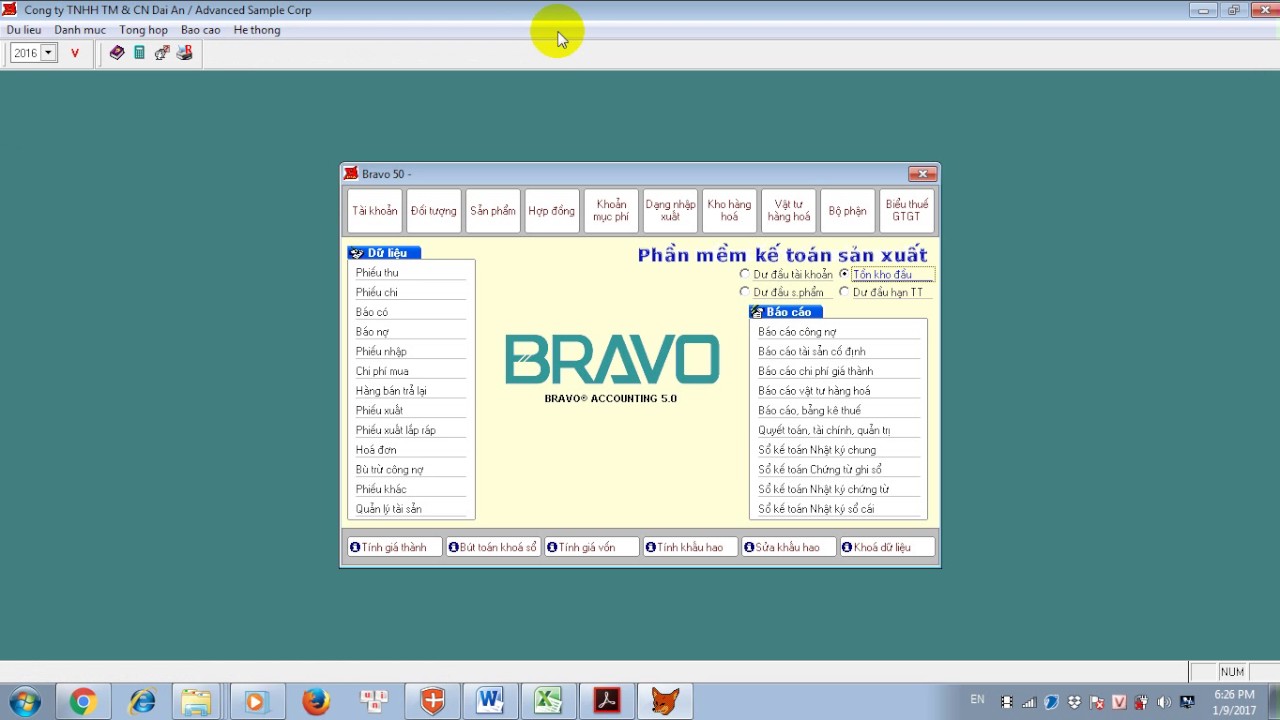Click the Khoản mục phí button
1280x720 pixels.
pyautogui.click(x=611, y=211)
